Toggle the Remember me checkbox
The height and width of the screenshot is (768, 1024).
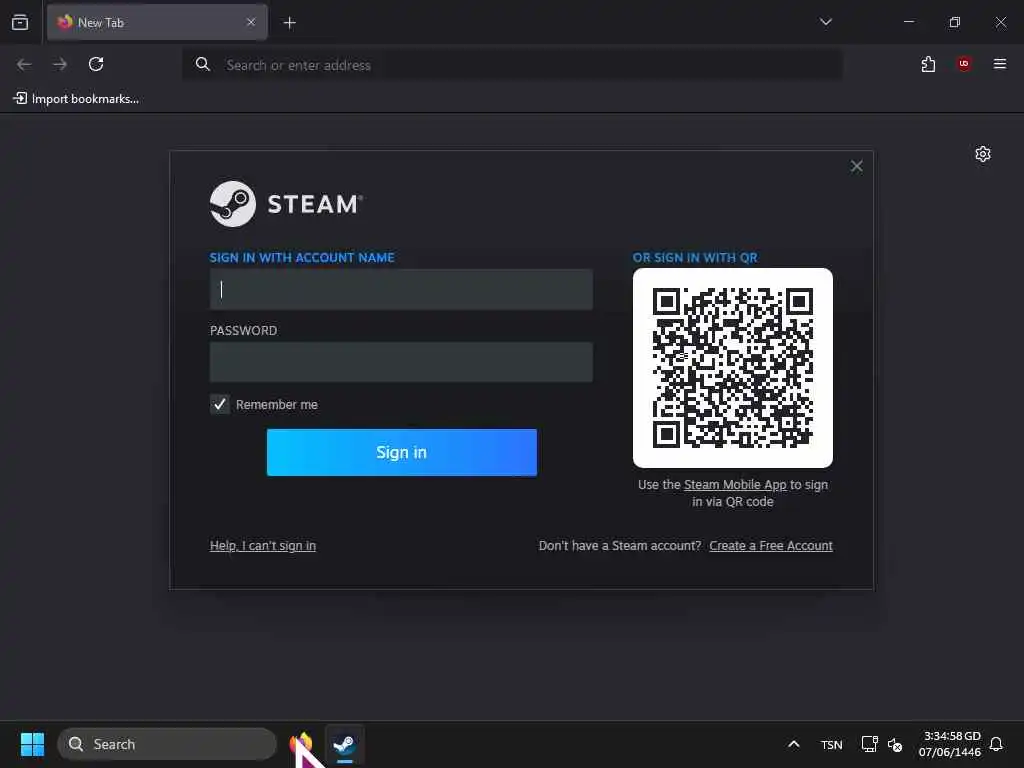tap(219, 404)
